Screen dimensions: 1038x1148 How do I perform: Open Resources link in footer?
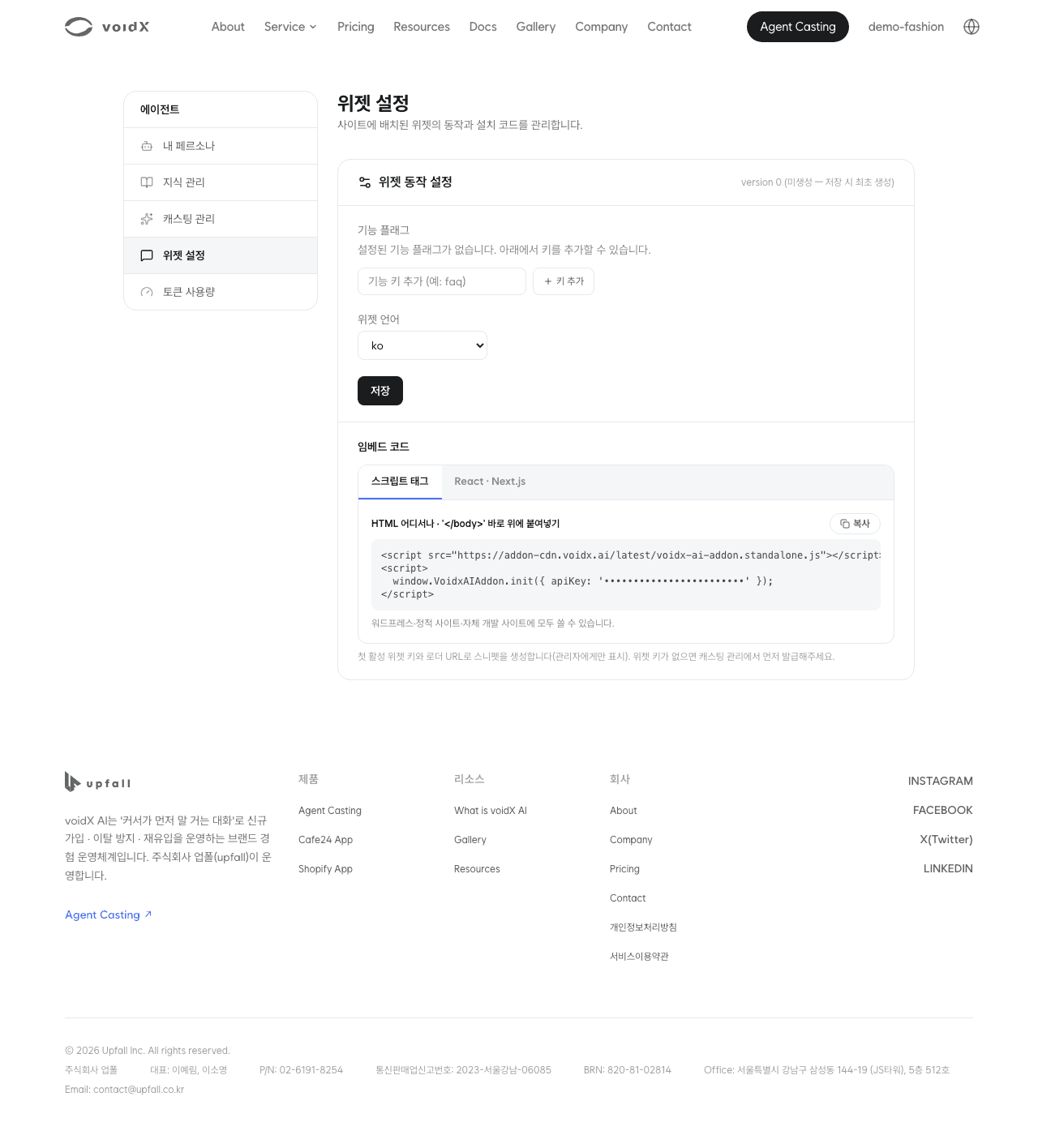tap(477, 869)
